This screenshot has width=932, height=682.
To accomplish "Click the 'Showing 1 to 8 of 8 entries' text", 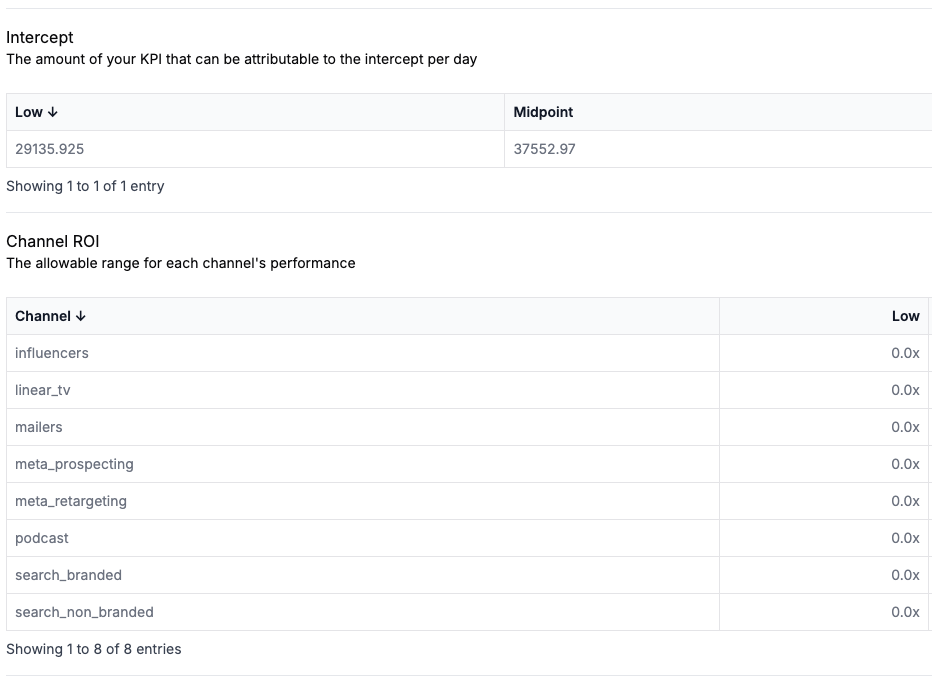I will click(94, 649).
